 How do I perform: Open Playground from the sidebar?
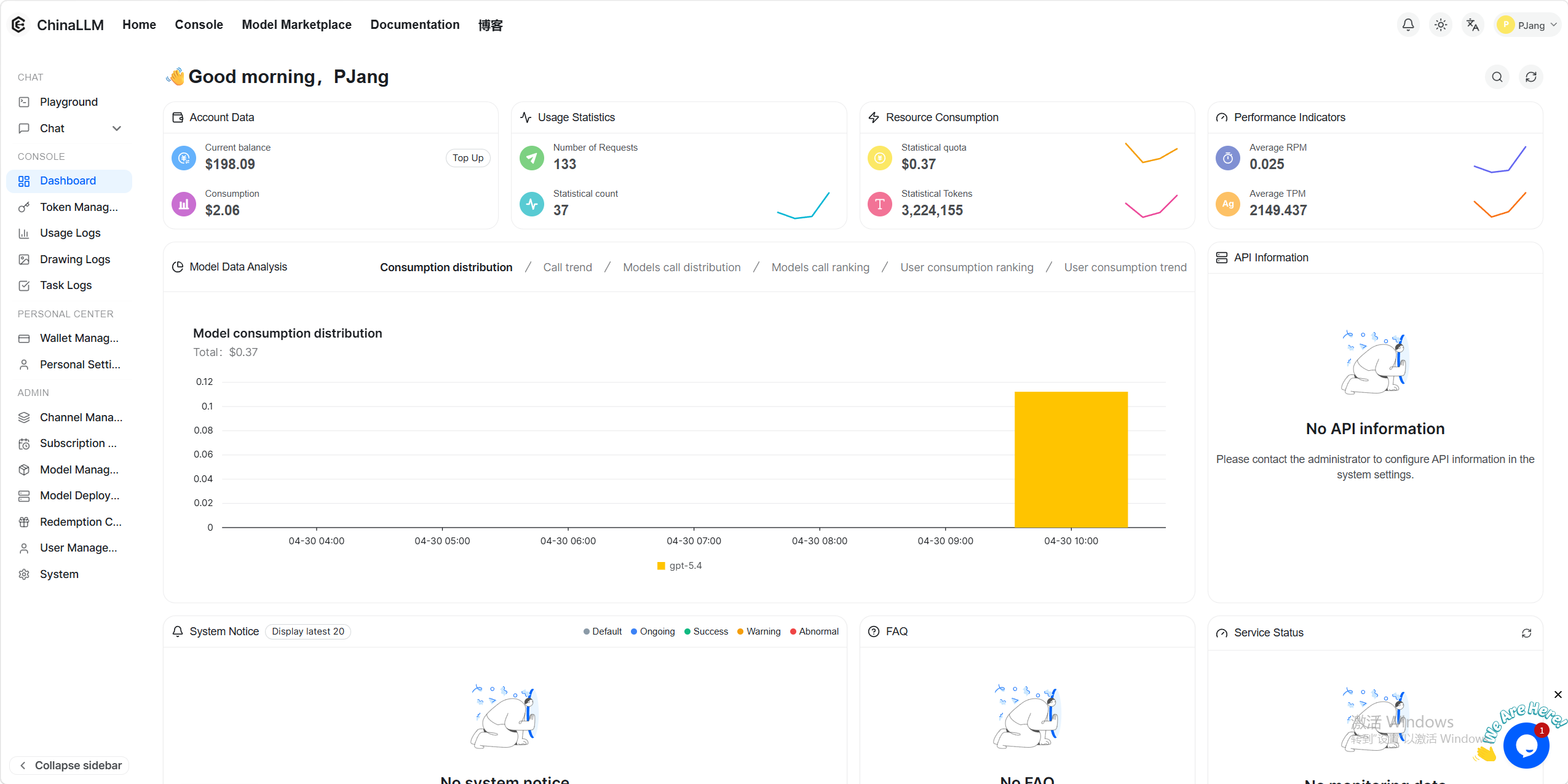68,102
